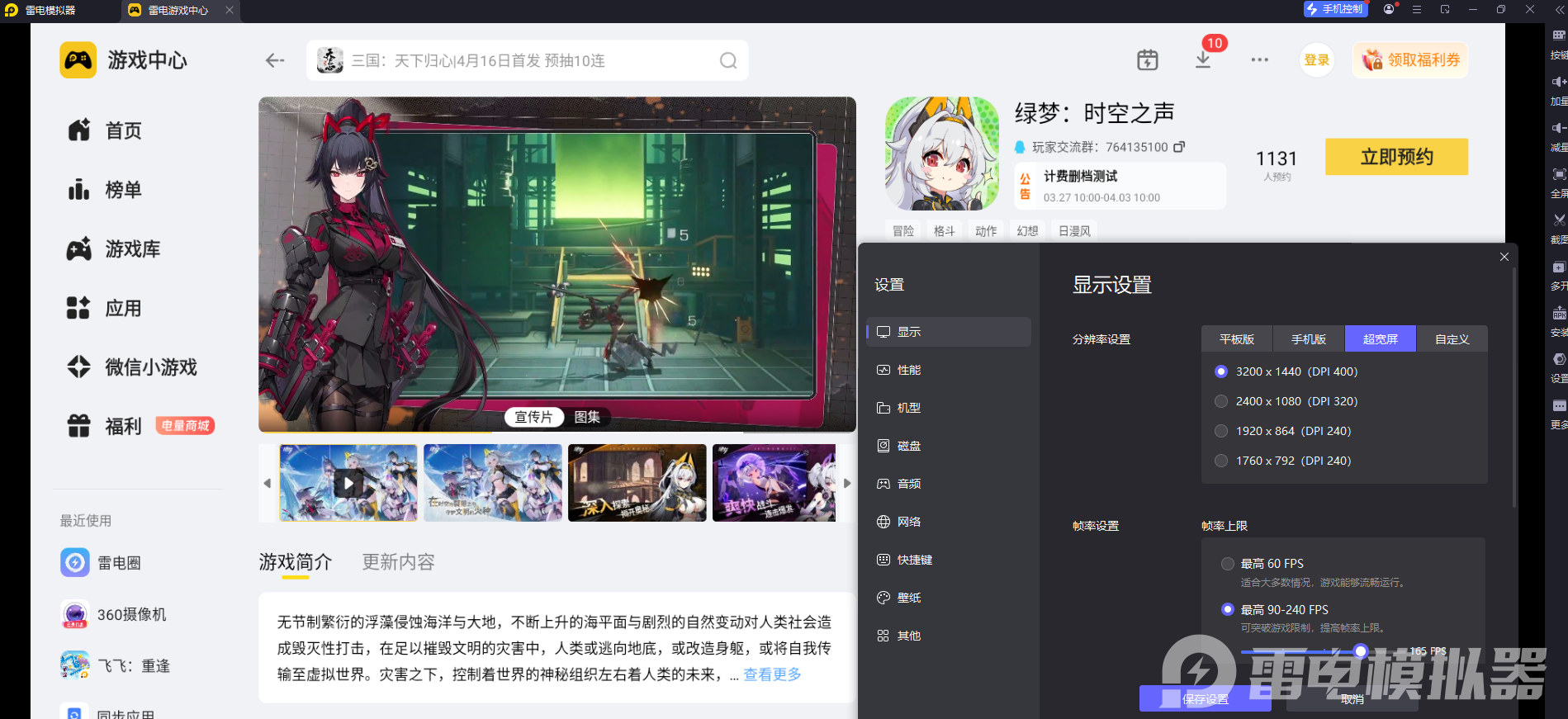Click the 绿梦：时空之声 game icon
The width and height of the screenshot is (1568, 719).
(942, 154)
